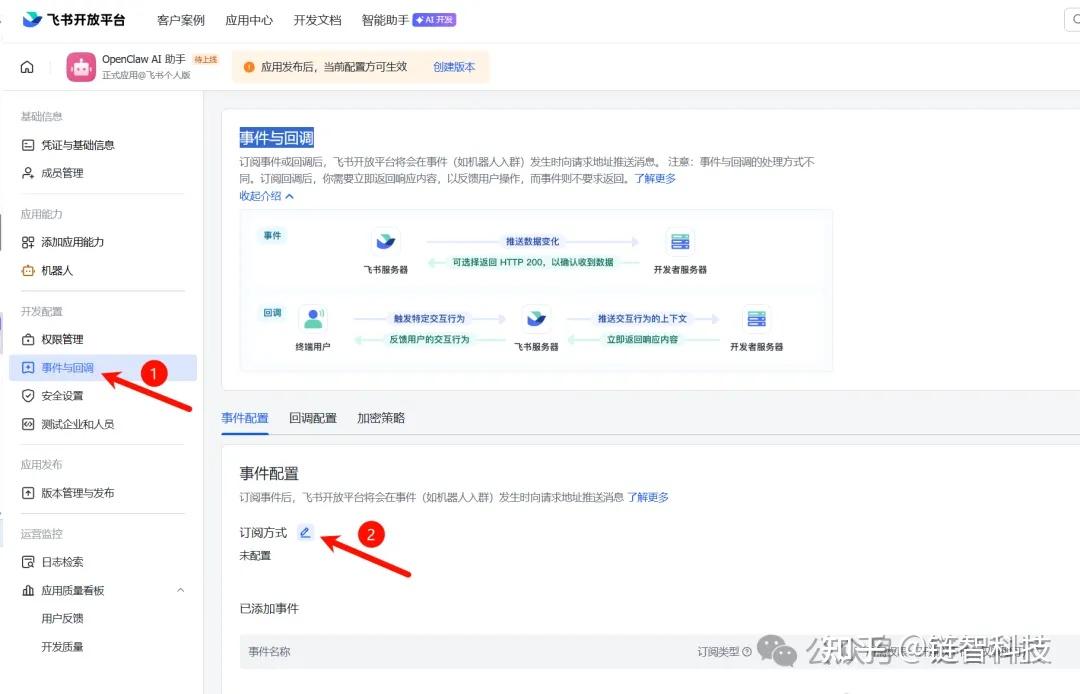Click the 终端用户 icon in callback diagram
The width and height of the screenshot is (1080, 694).
[313, 319]
